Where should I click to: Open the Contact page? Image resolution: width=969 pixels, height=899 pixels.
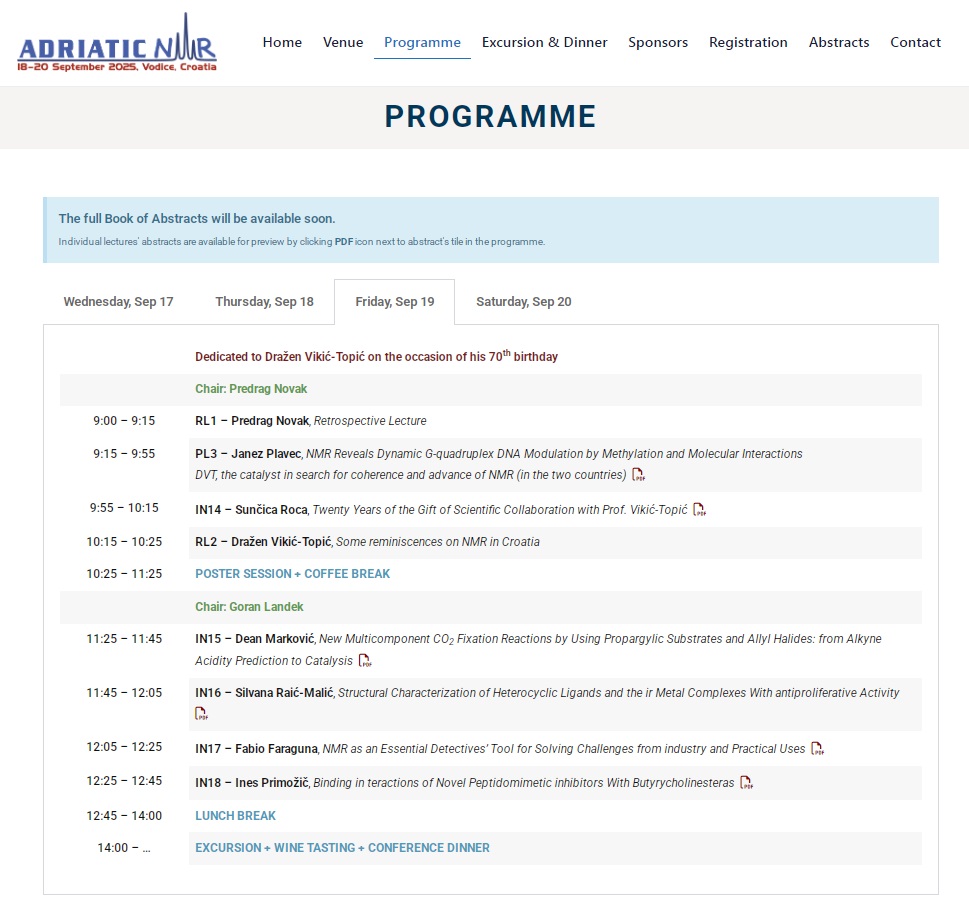coord(915,42)
